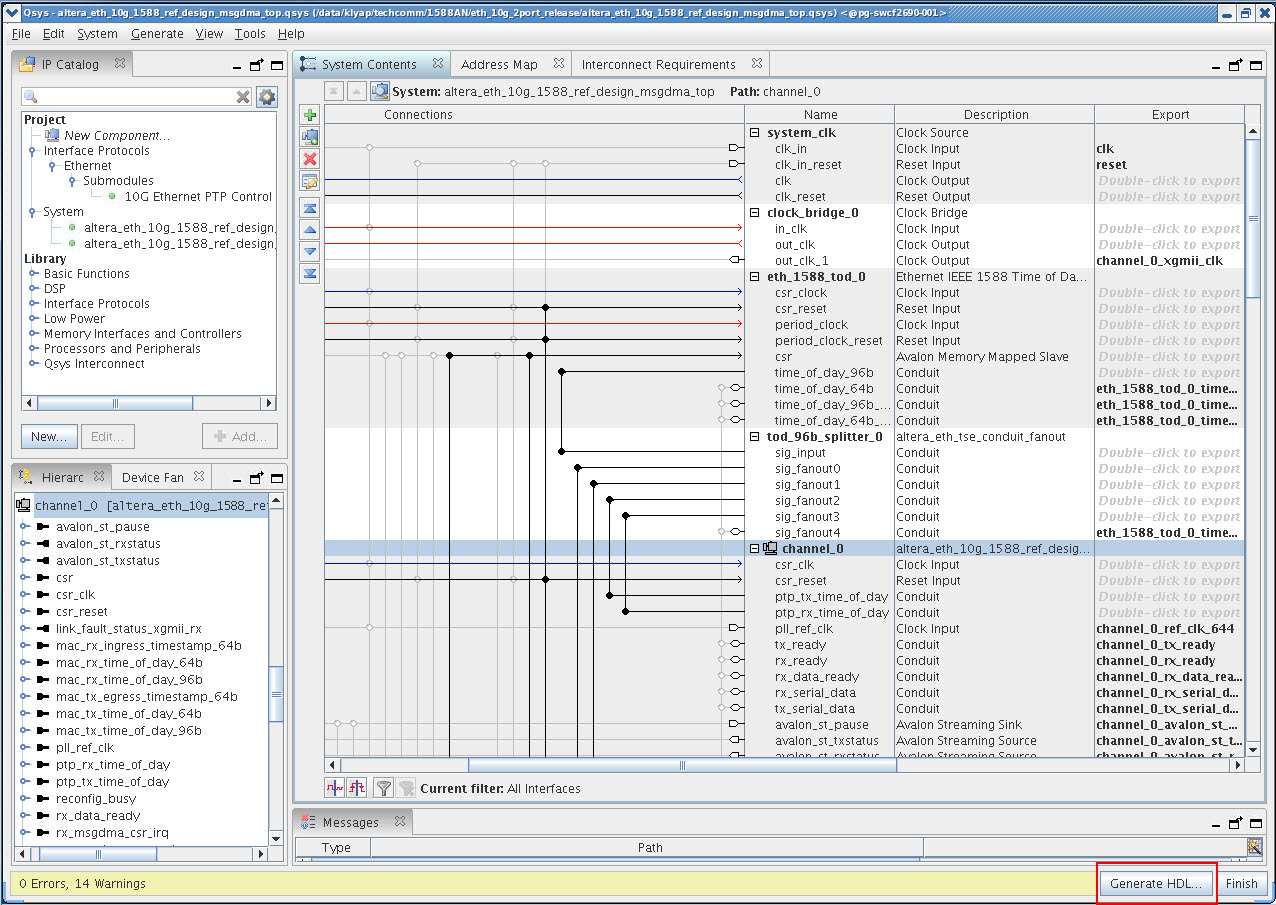
Task: Collapse the tod_96b_splitter_0 component
Action: pyautogui.click(x=755, y=437)
